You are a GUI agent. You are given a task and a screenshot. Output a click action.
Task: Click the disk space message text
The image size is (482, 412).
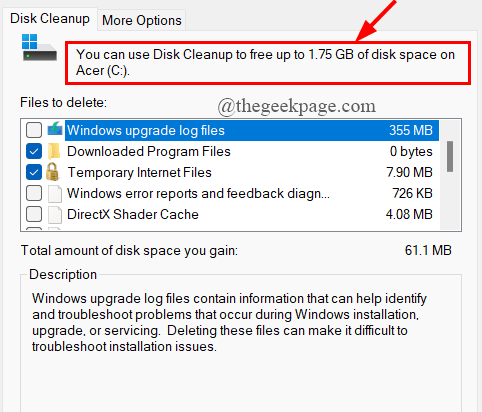tap(265, 63)
